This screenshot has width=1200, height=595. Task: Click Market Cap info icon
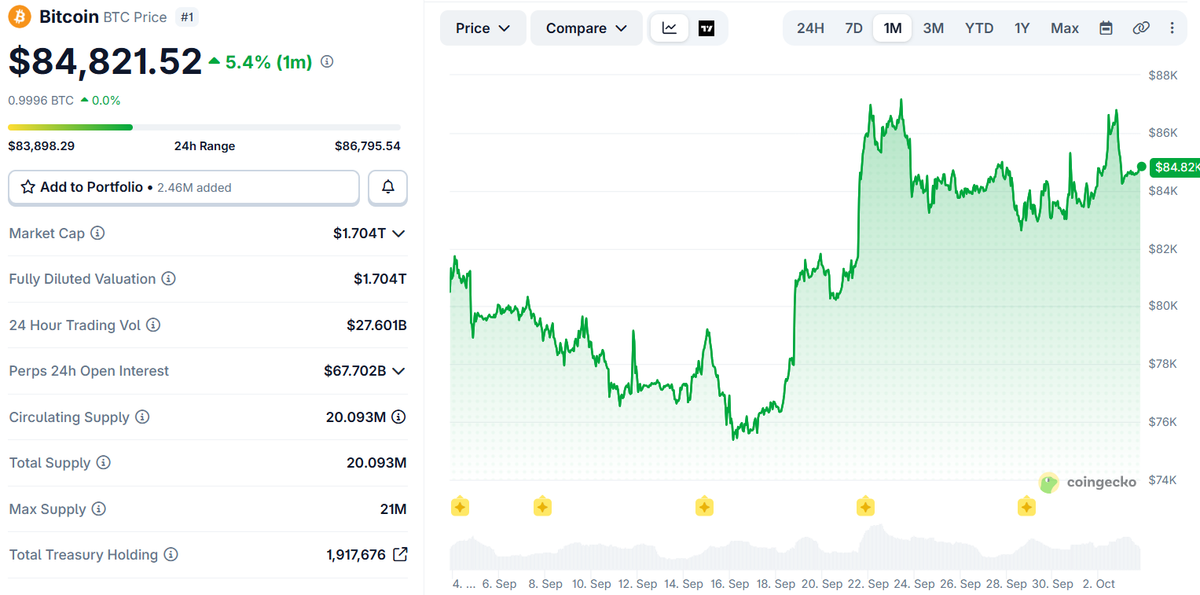pos(97,233)
